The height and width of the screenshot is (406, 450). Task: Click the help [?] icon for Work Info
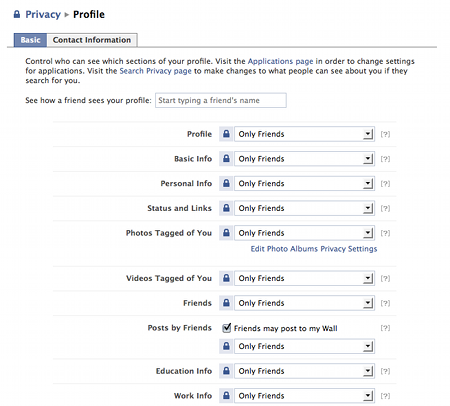coord(385,396)
